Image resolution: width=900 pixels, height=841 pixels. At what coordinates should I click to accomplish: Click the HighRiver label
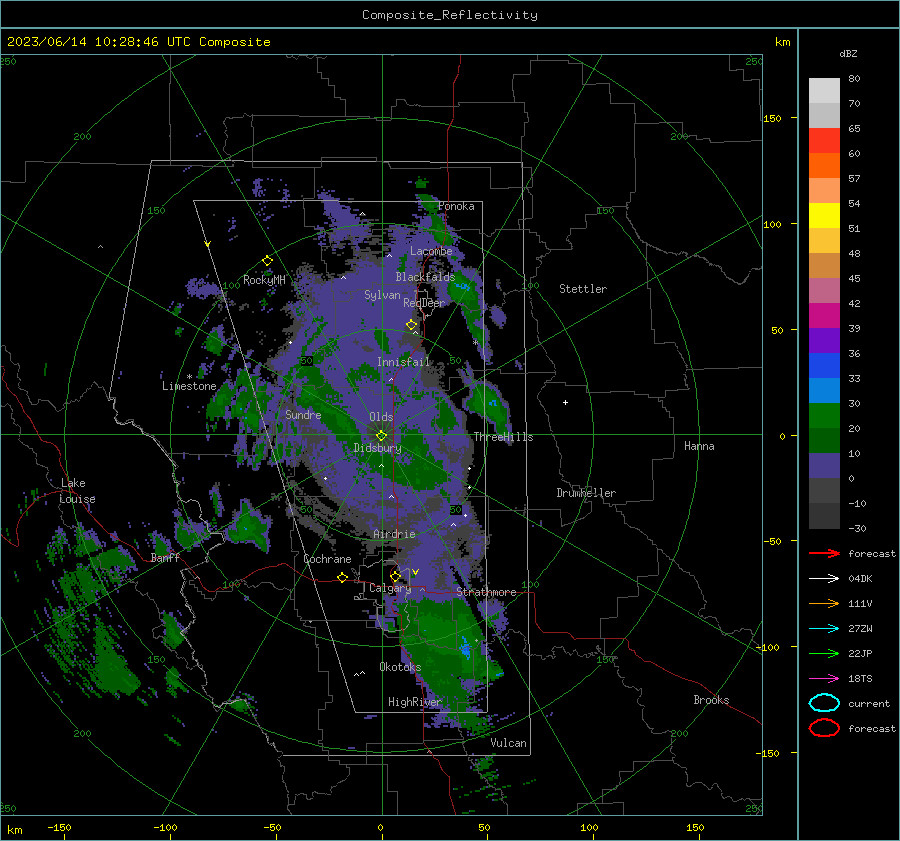(415, 702)
